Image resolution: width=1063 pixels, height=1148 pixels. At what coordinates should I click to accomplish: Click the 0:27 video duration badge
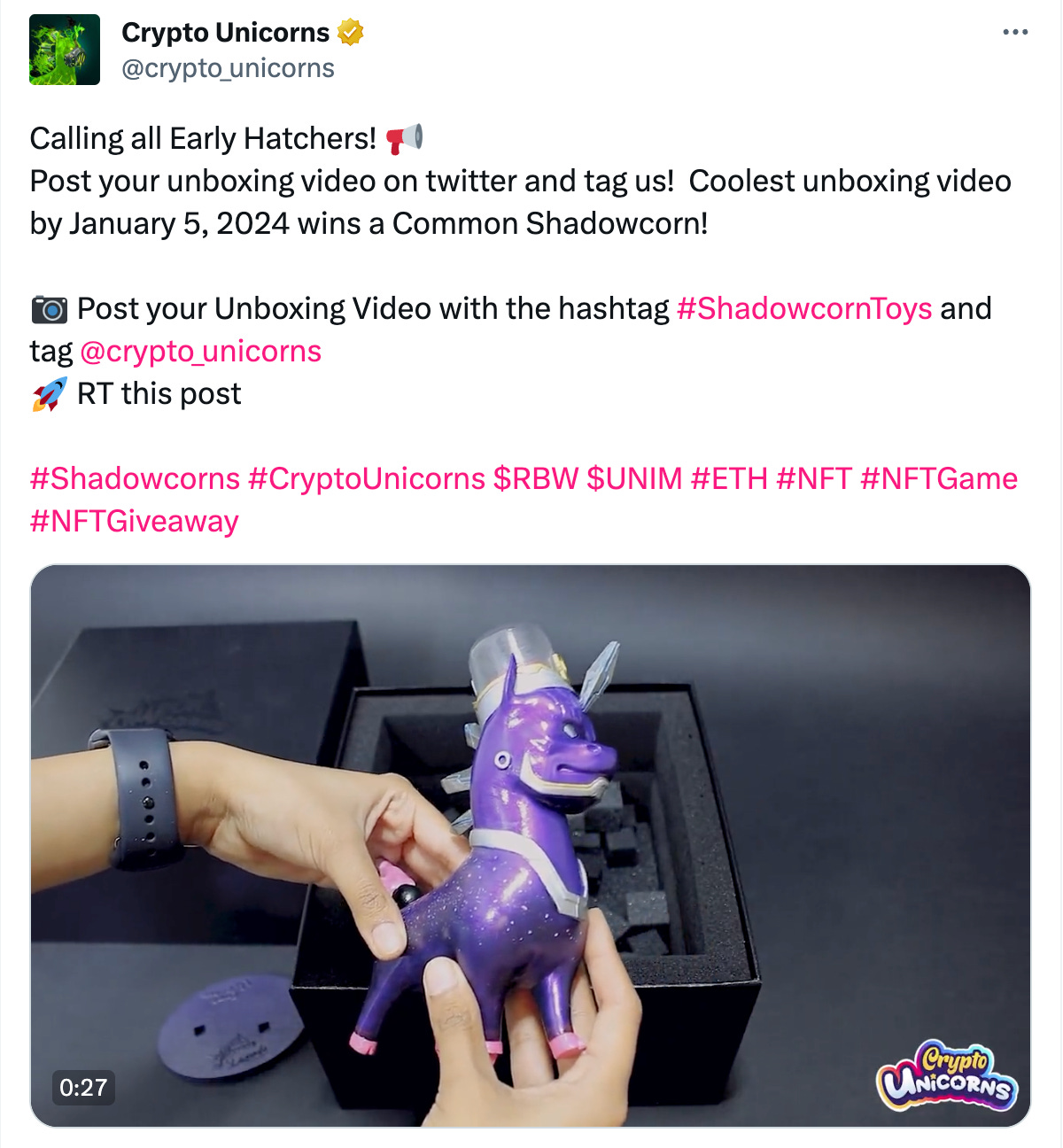tap(83, 1087)
